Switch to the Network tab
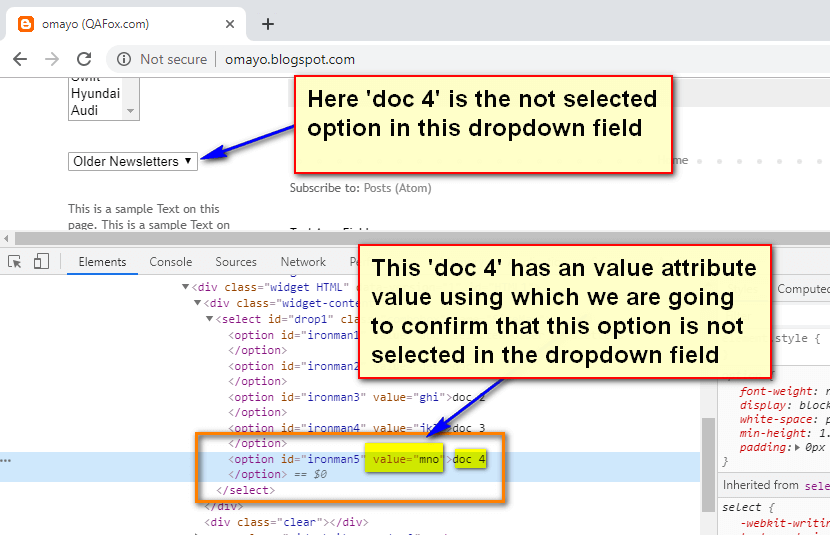The image size is (830, 535). [x=303, y=262]
